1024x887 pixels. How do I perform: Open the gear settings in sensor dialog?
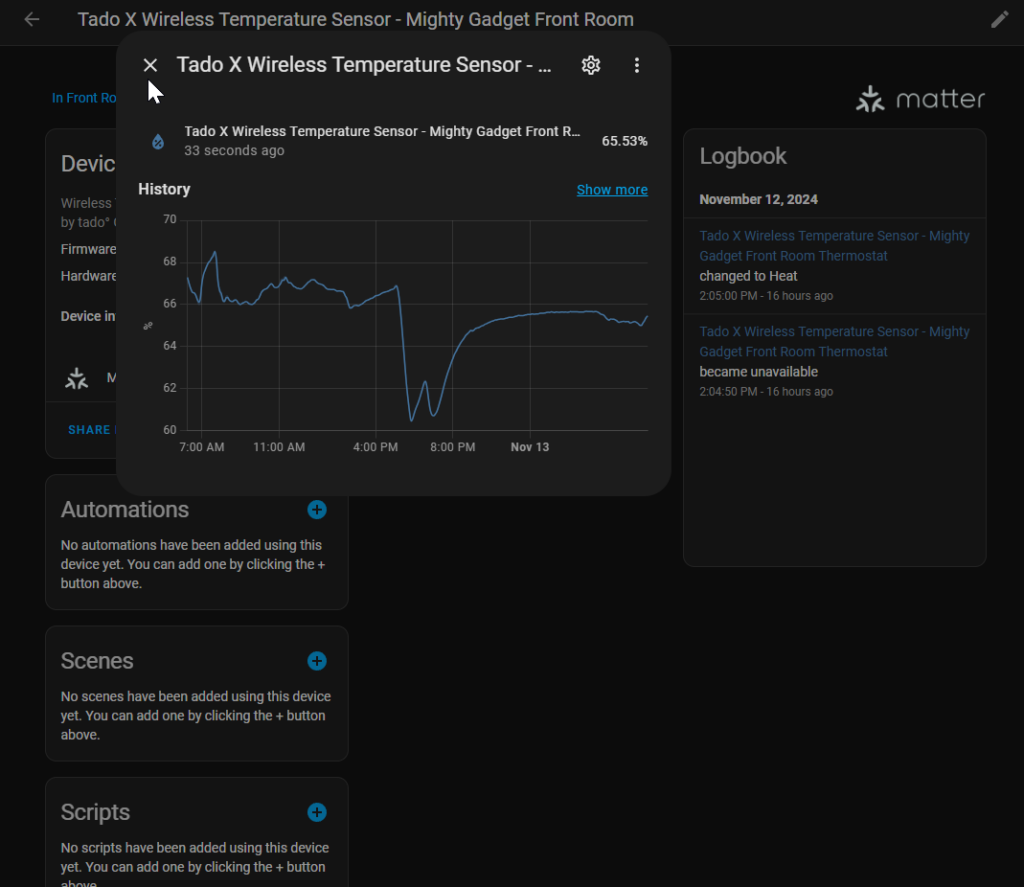[x=591, y=65]
